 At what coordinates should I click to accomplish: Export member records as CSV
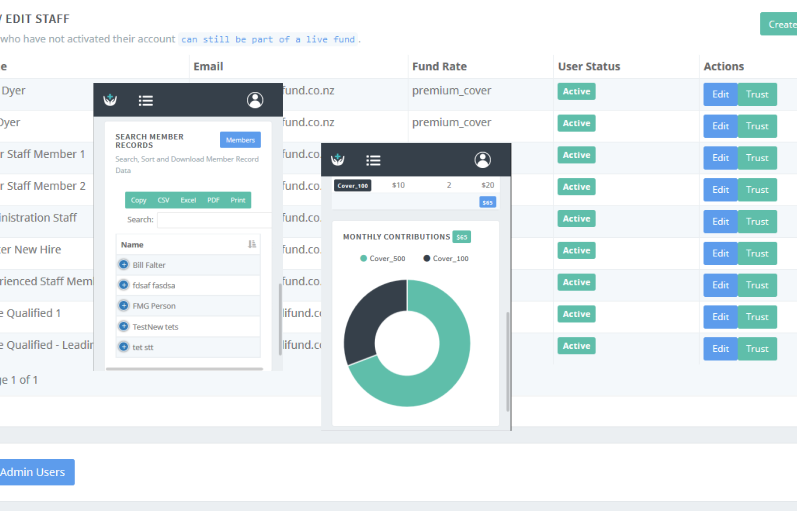[163, 200]
